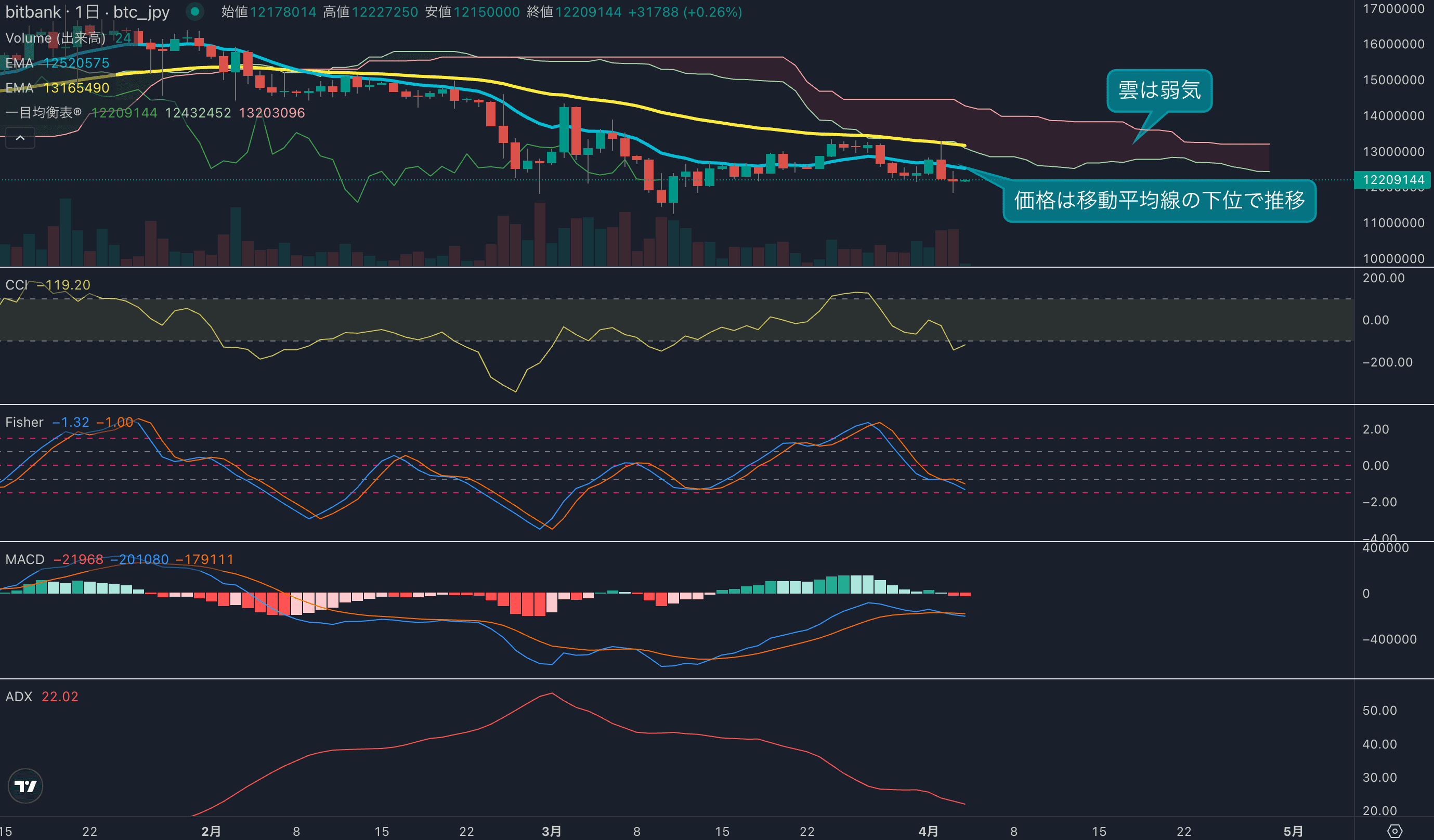Click the green market status dot

(194, 11)
